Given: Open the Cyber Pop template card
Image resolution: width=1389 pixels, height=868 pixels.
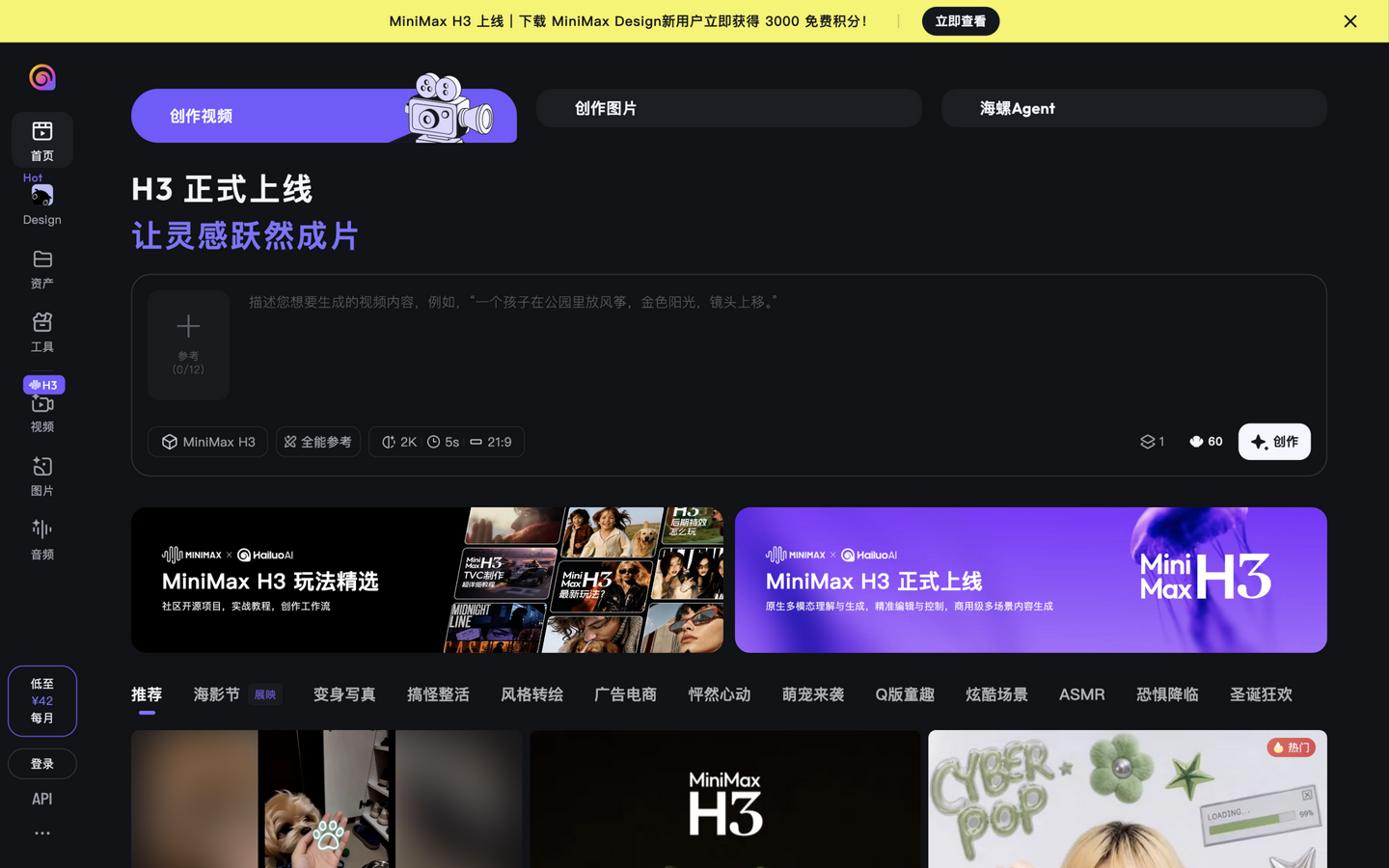Looking at the screenshot, I should (1128, 799).
